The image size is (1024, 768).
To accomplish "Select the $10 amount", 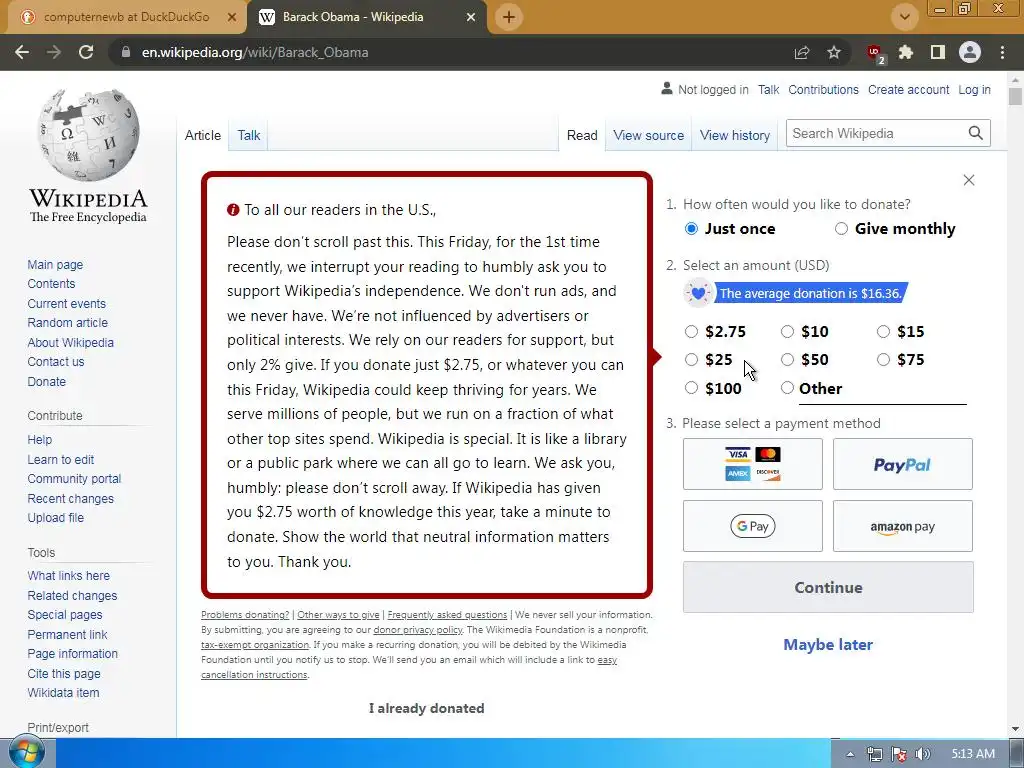I will pos(787,332).
